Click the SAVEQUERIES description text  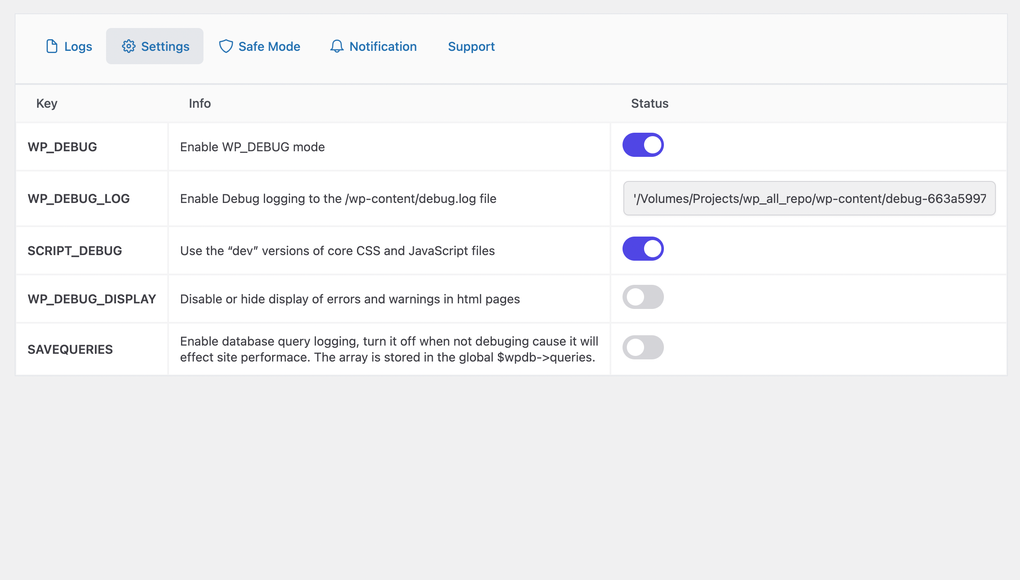[388, 349]
